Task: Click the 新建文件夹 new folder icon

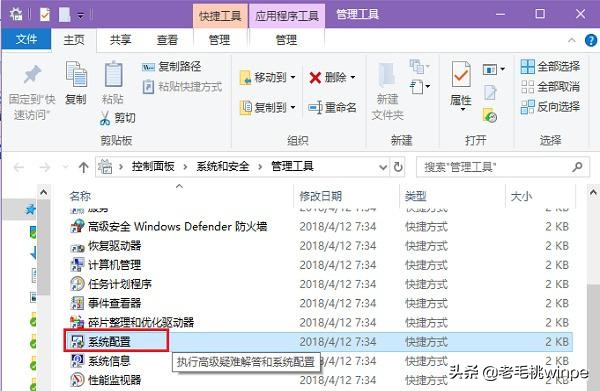Action: (387, 75)
